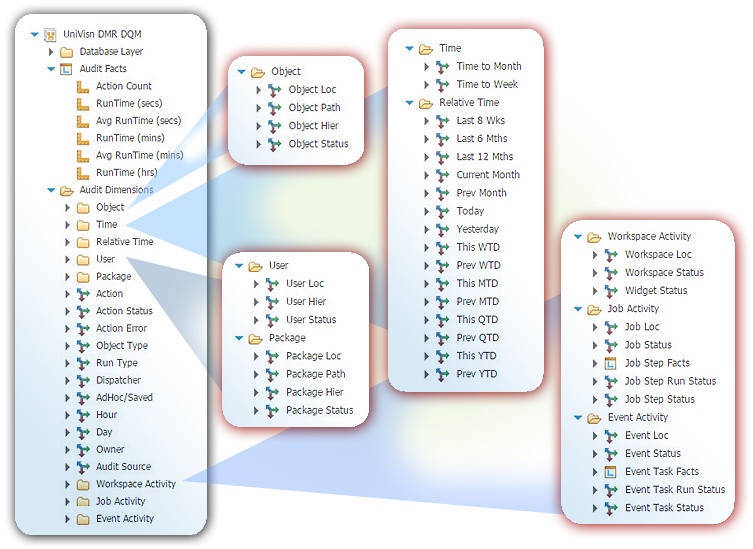Viewport: 753px width, 549px height.
Task: Select the Action Error dimension
Action: pyautogui.click(x=121, y=328)
